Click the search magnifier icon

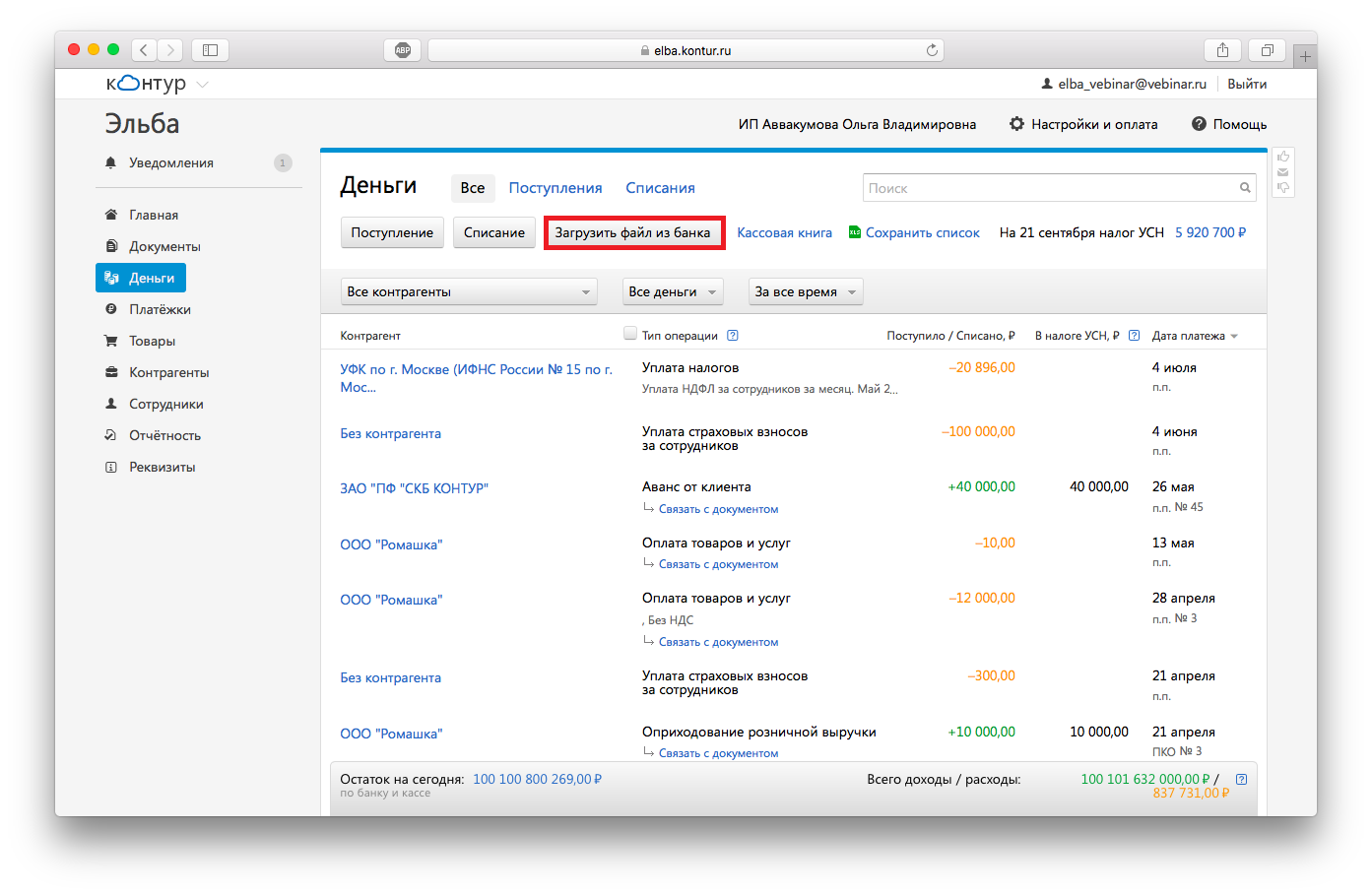[1245, 188]
